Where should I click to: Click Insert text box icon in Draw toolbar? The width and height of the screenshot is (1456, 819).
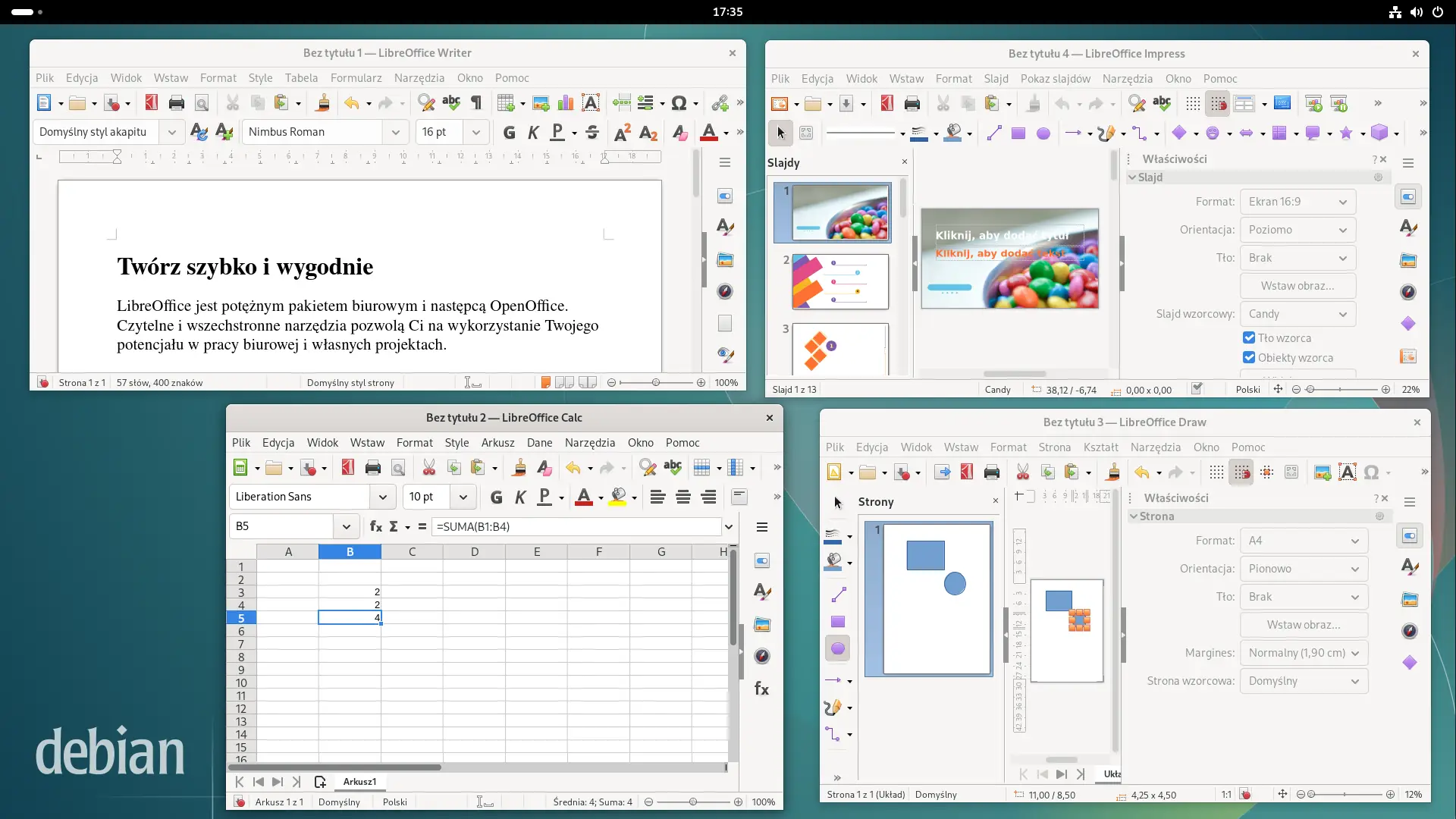pos(1348,472)
